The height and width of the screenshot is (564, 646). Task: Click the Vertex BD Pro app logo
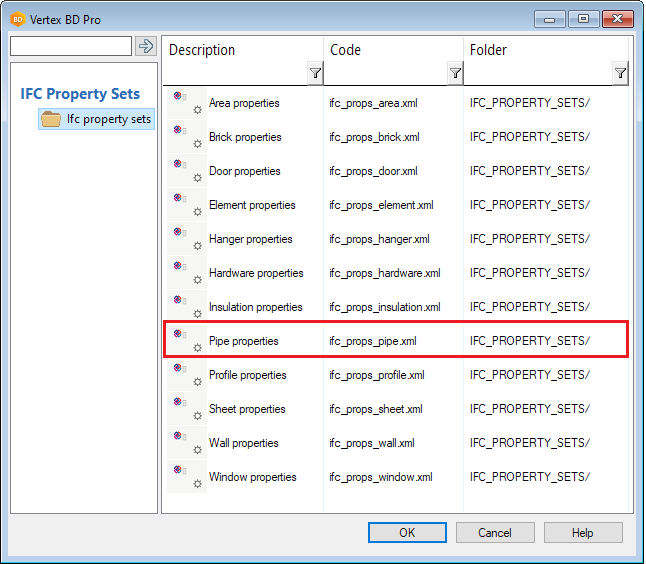18,19
